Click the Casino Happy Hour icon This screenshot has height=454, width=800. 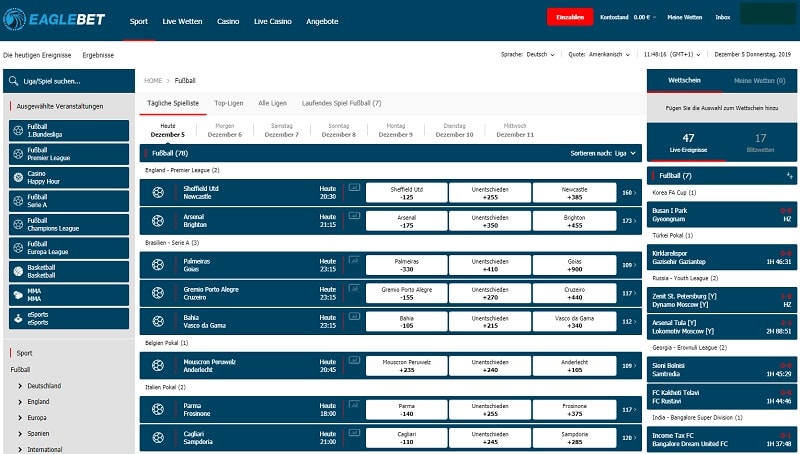18,178
